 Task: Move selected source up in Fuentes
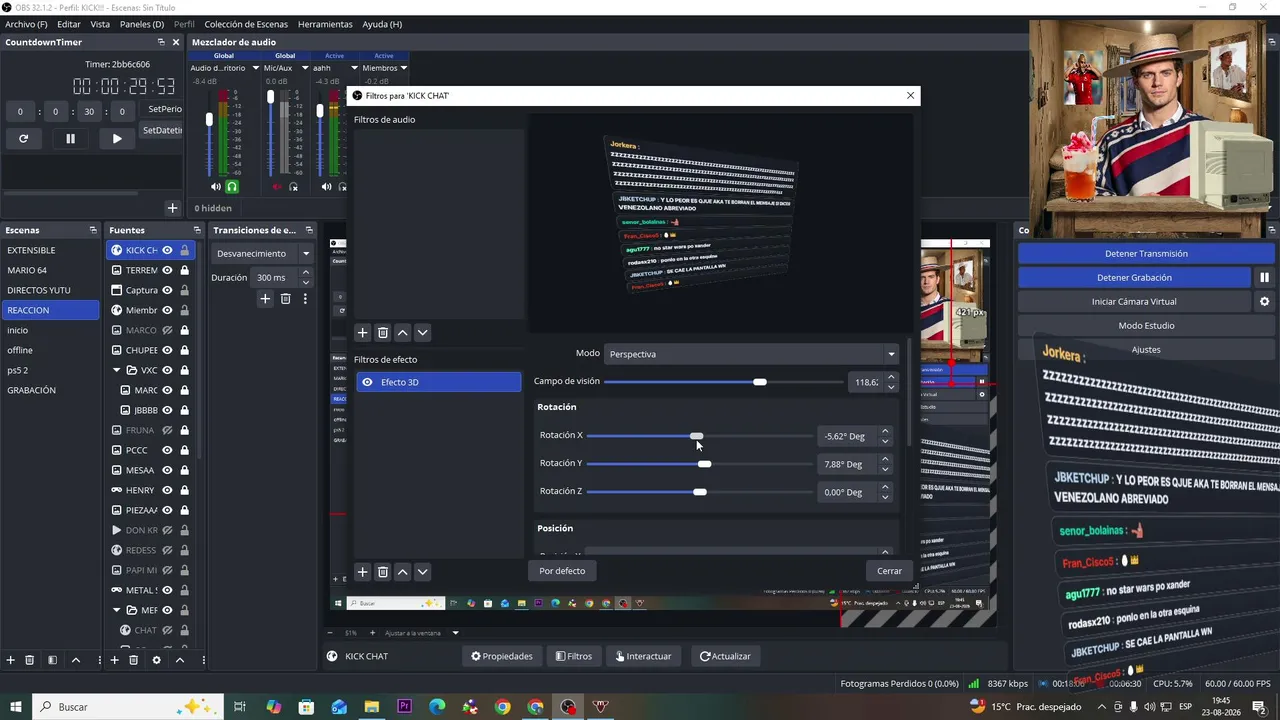point(180,660)
